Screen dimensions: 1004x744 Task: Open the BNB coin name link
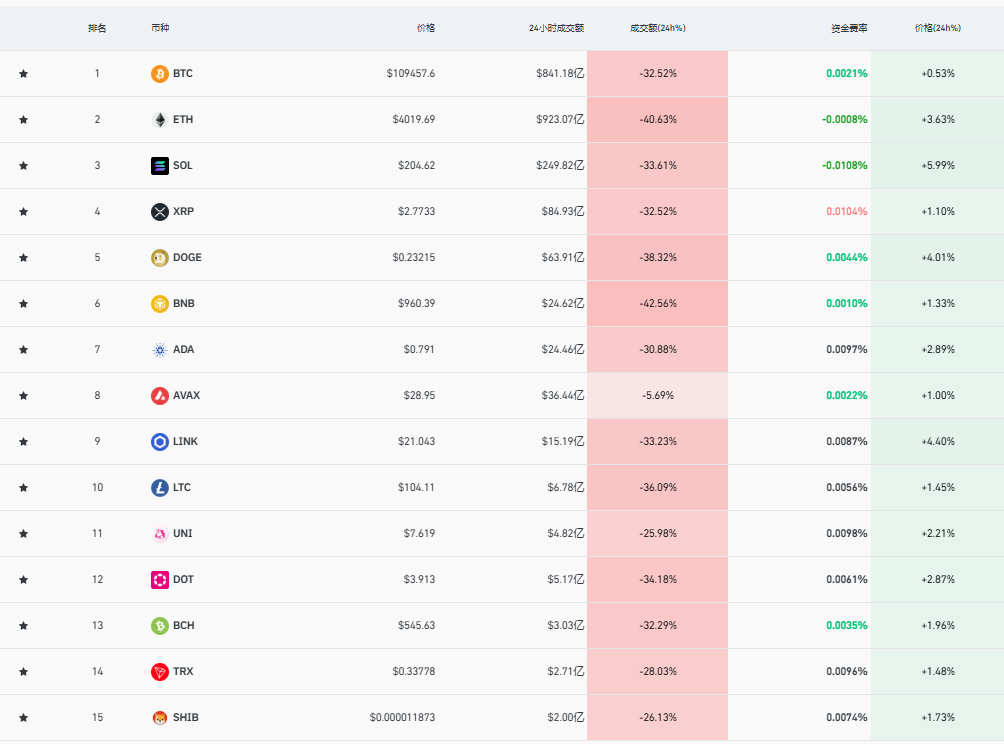click(x=184, y=304)
